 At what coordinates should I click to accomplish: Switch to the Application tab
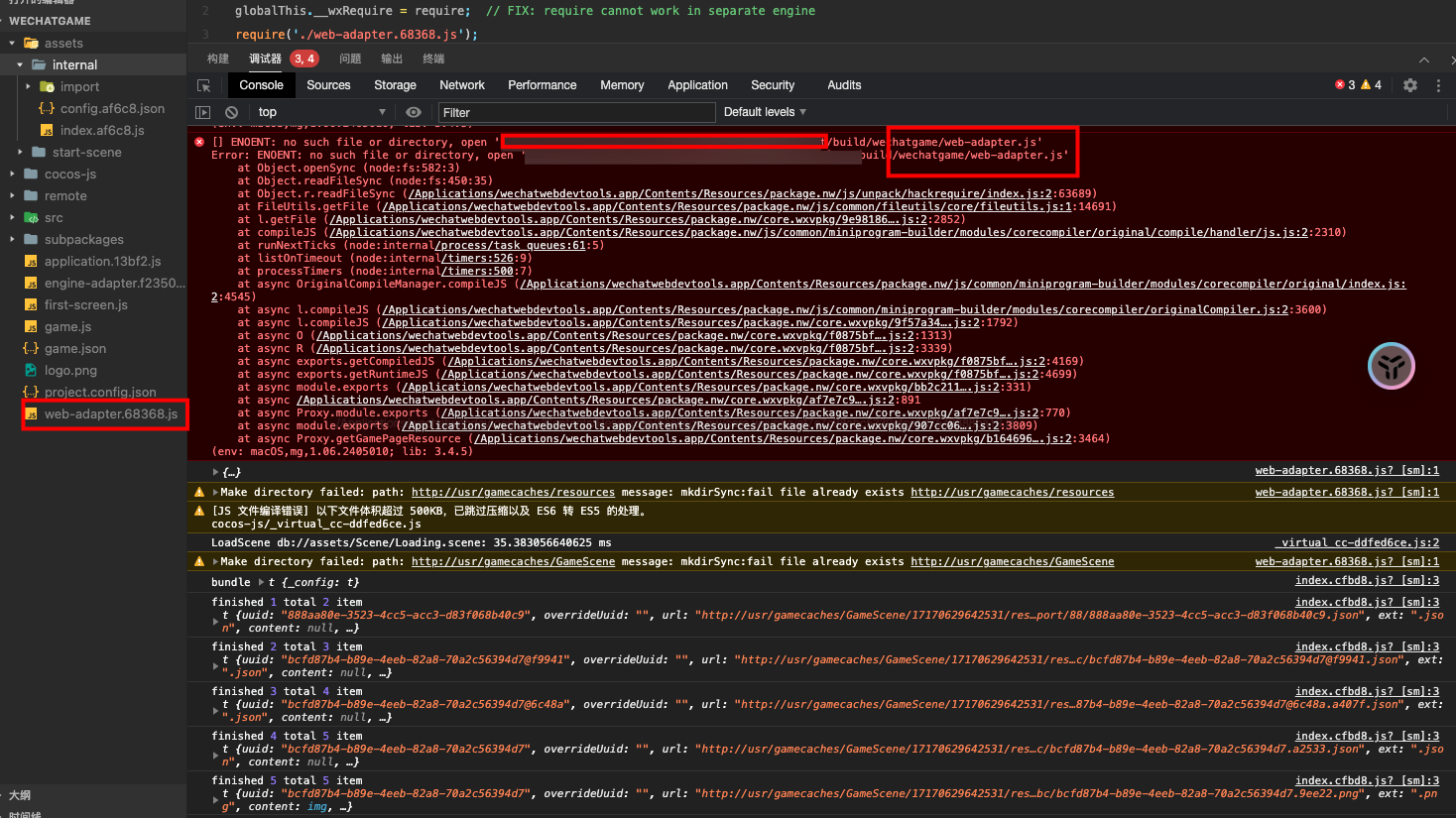click(697, 85)
